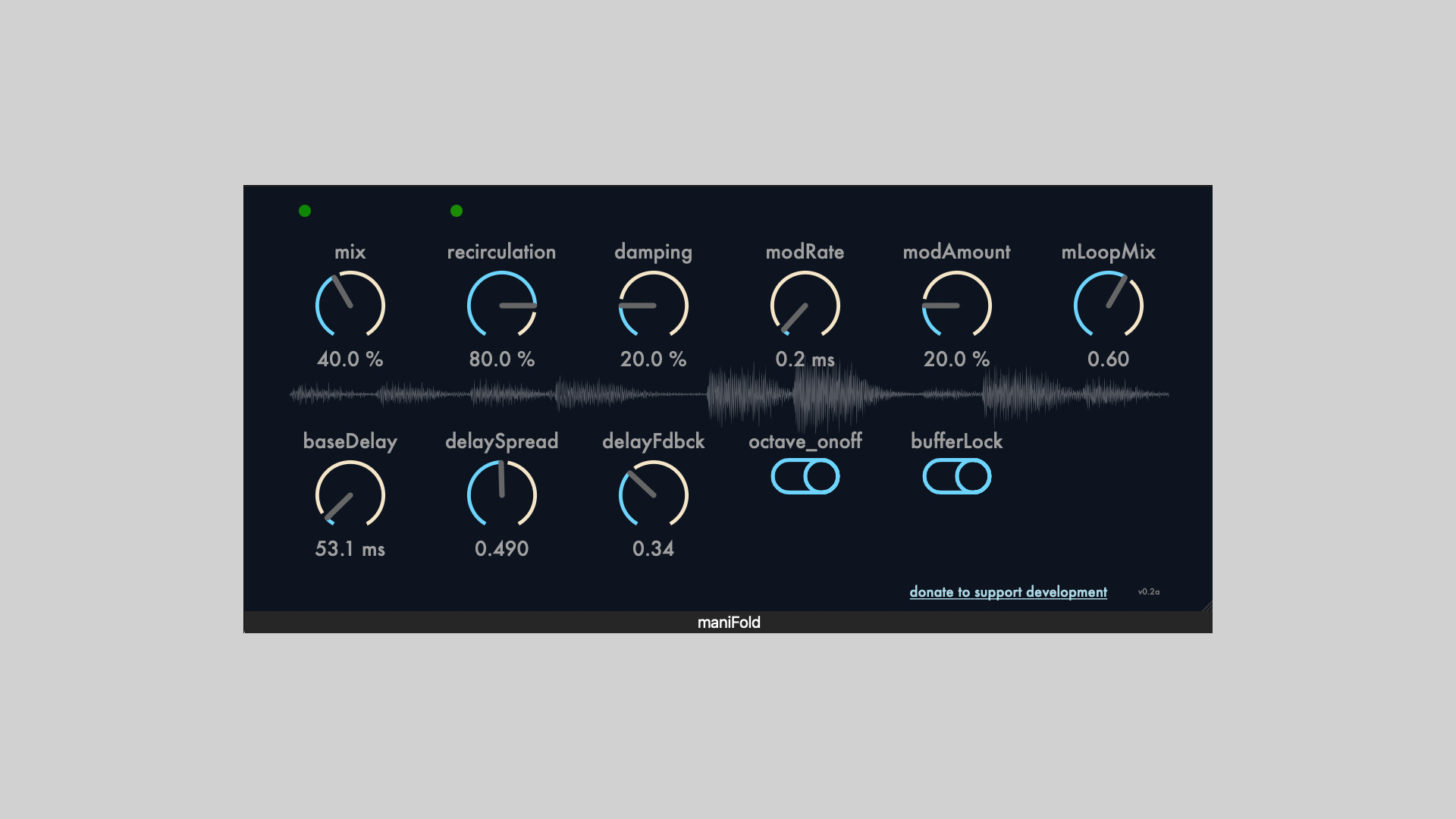Image resolution: width=1456 pixels, height=819 pixels.
Task: Click the 53.1 ms baseDelay value
Action: (x=350, y=549)
